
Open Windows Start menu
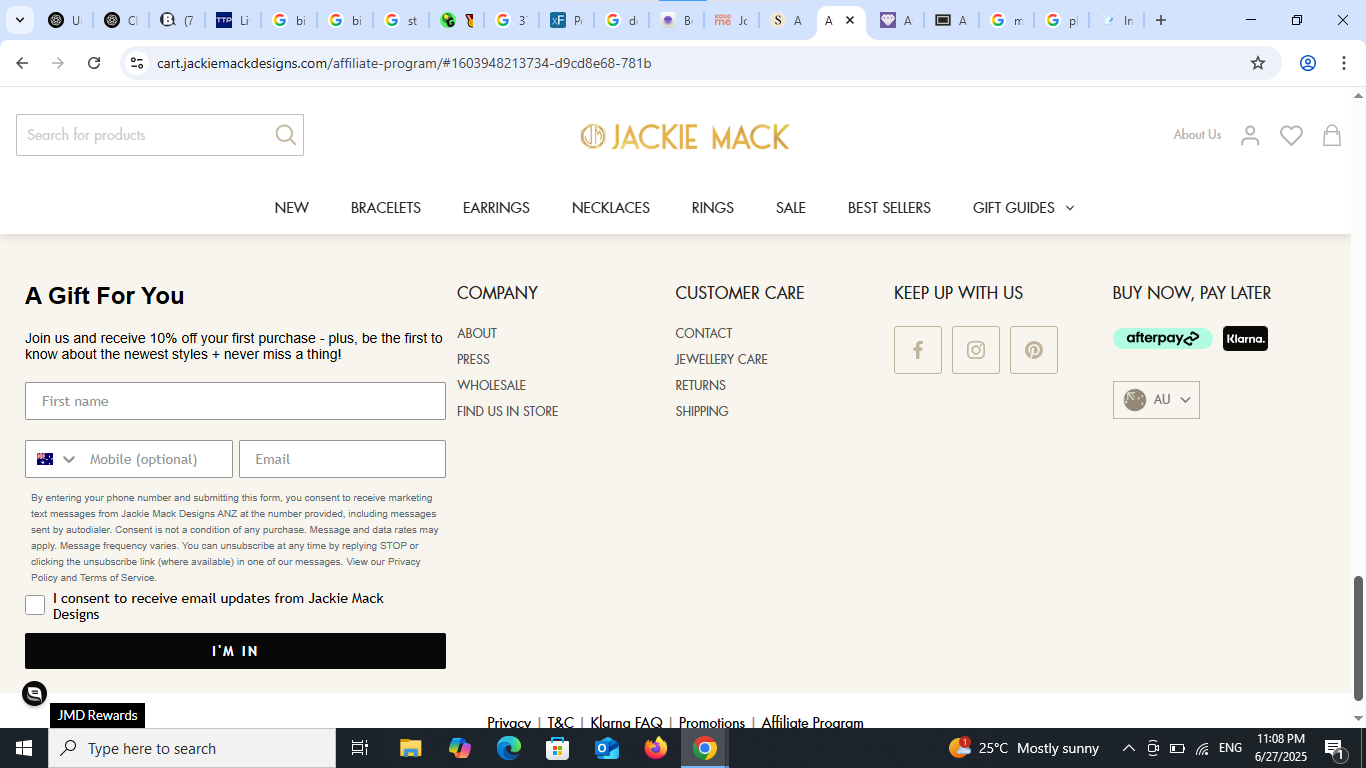tap(24, 748)
